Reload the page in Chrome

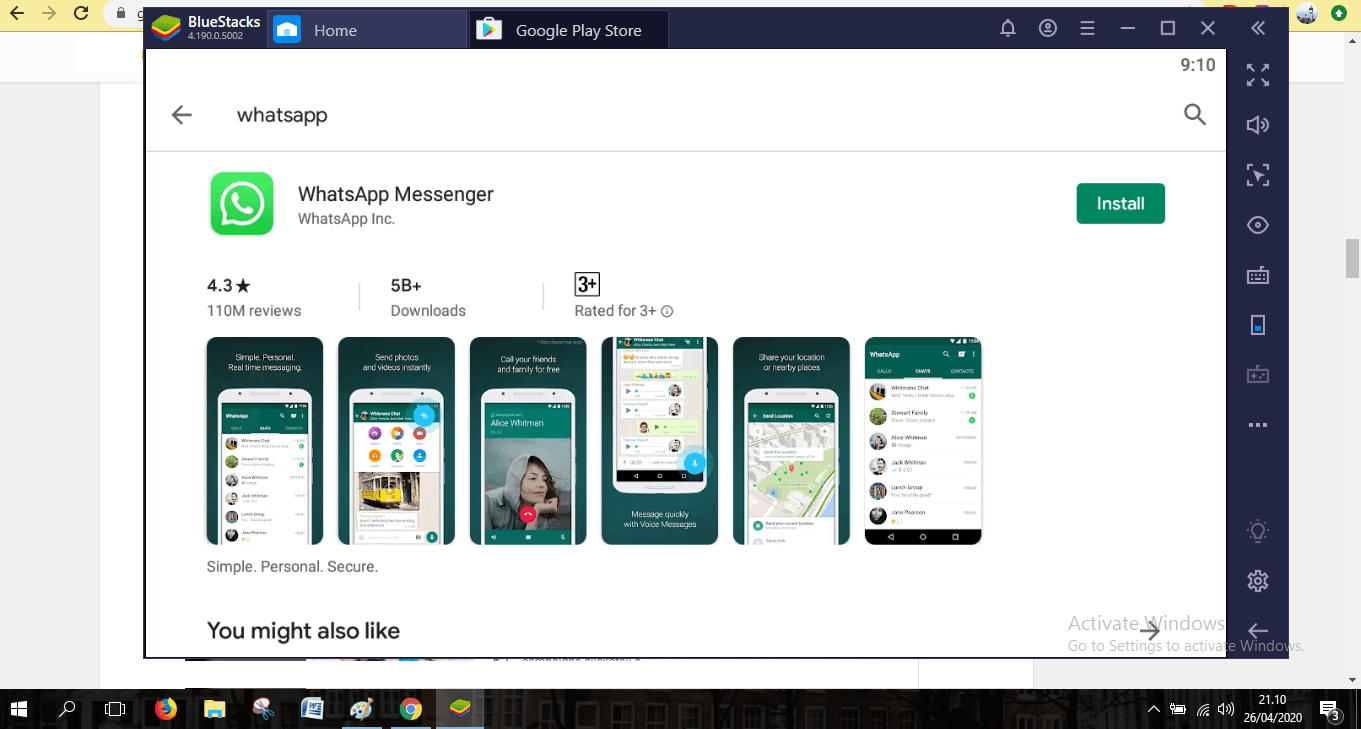click(x=82, y=13)
